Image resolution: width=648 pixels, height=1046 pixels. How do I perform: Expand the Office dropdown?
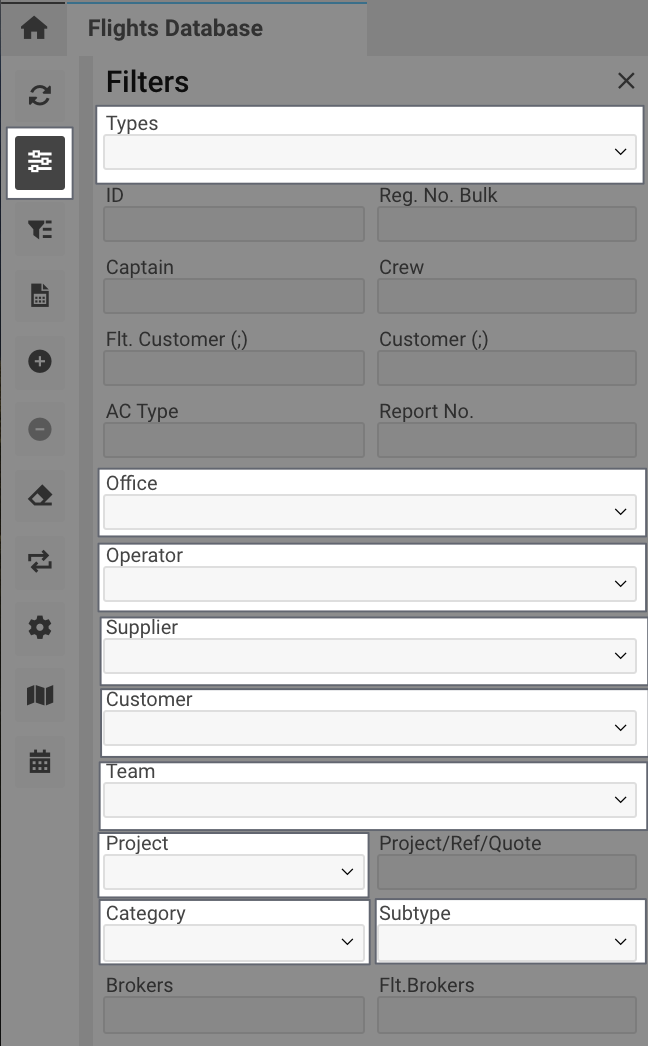click(x=369, y=511)
